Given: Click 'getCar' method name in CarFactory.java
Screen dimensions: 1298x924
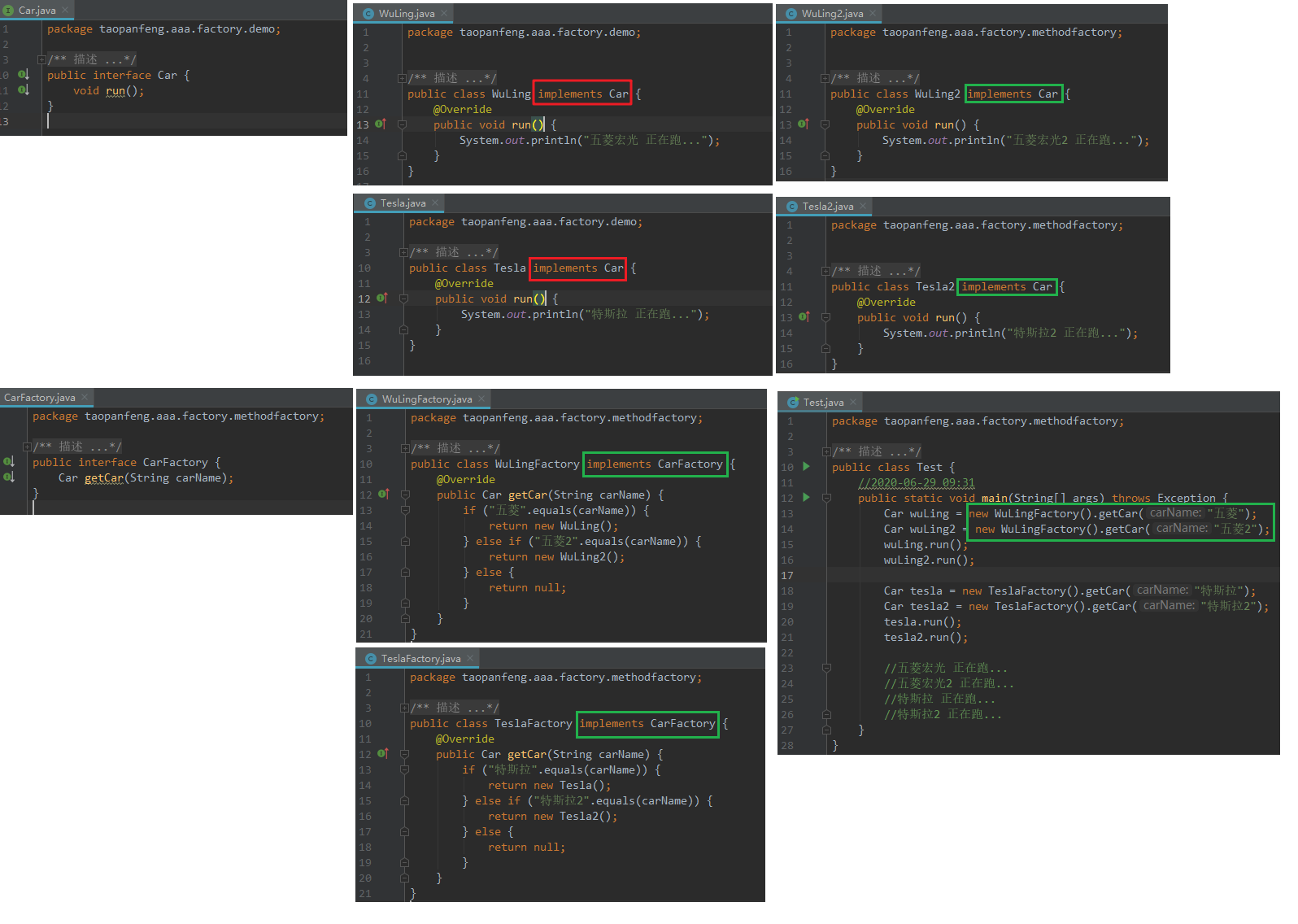Looking at the screenshot, I should click(x=104, y=478).
